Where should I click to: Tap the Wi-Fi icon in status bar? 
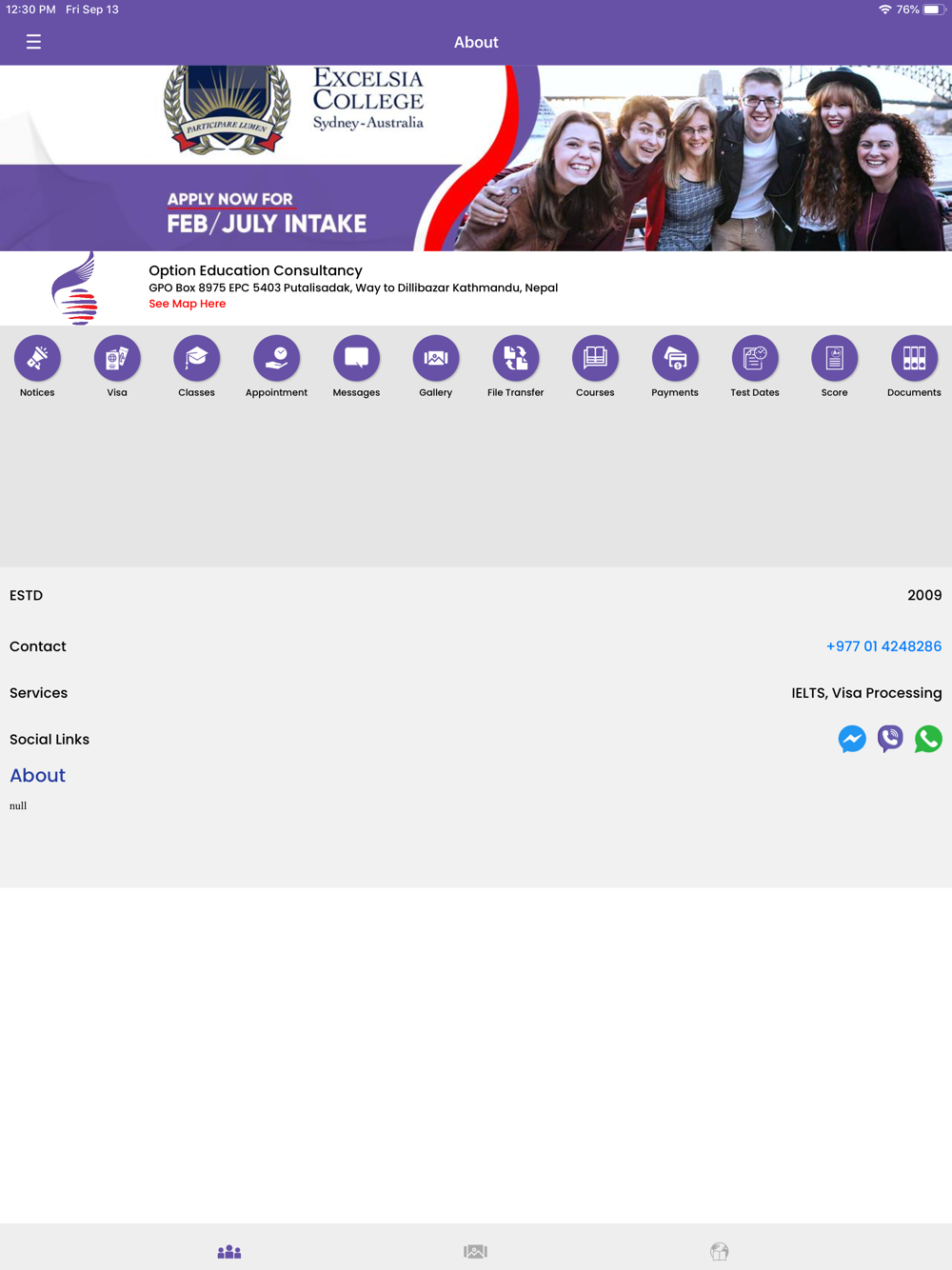coord(884,10)
